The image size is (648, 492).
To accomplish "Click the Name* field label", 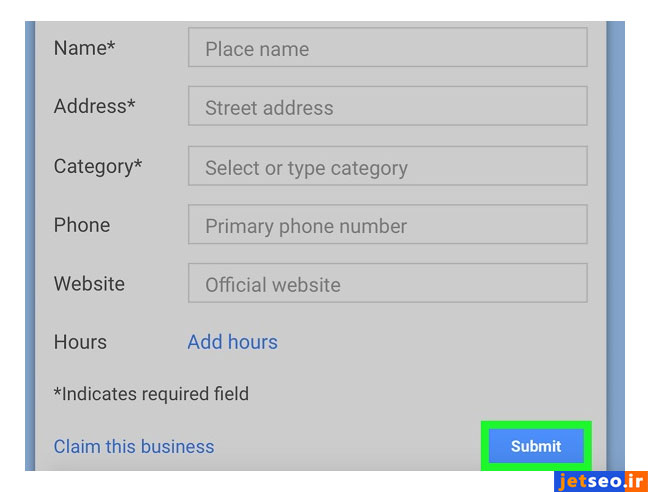I will click(x=85, y=48).
